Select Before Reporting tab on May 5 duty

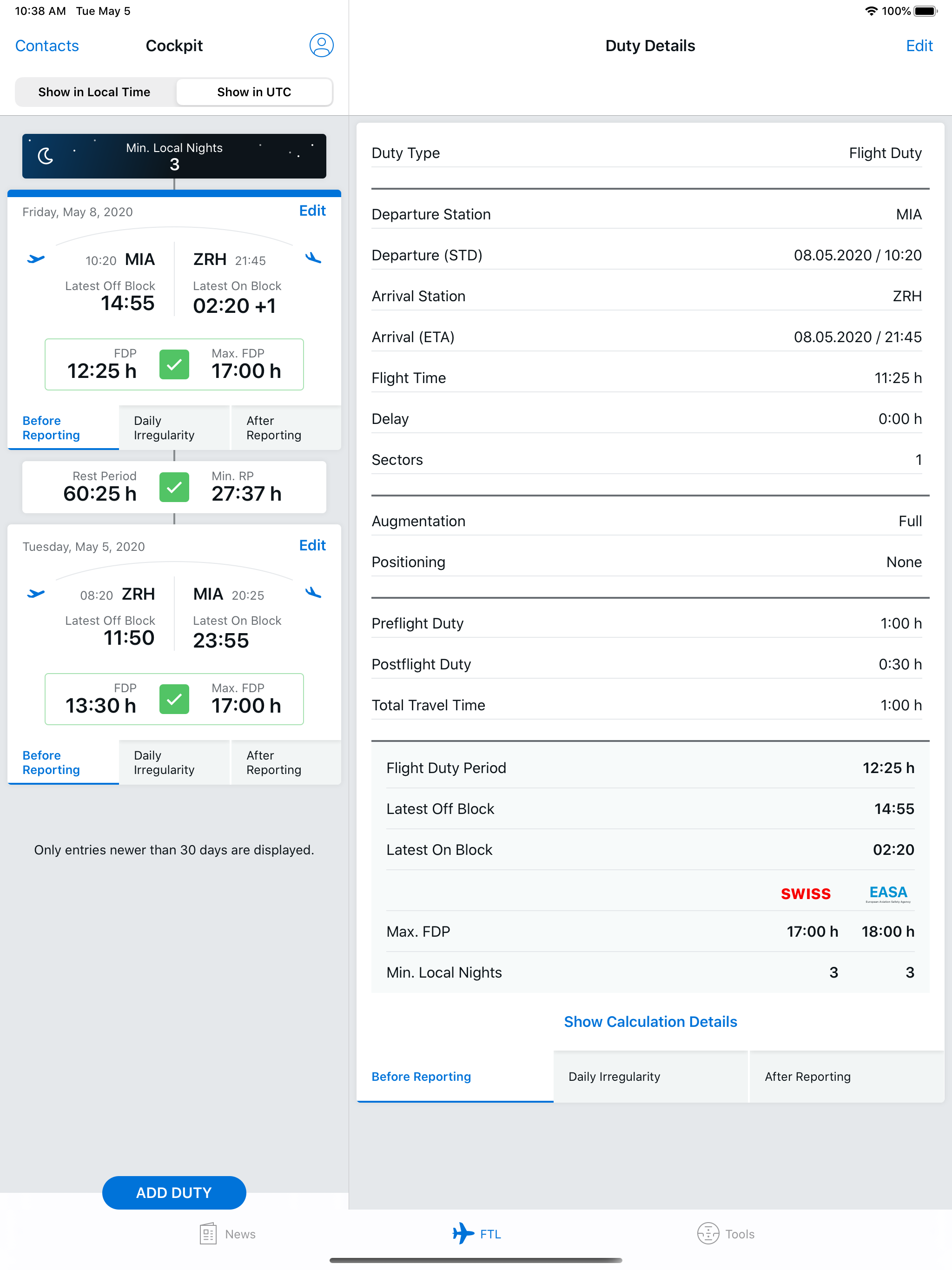pos(63,762)
